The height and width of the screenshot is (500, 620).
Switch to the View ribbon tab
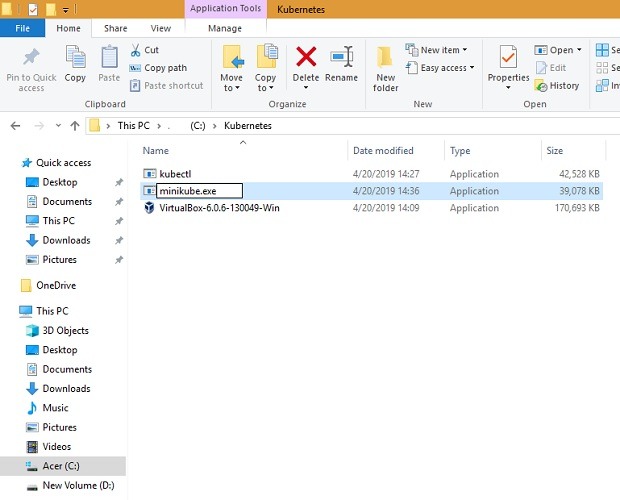pyautogui.click(x=161, y=28)
